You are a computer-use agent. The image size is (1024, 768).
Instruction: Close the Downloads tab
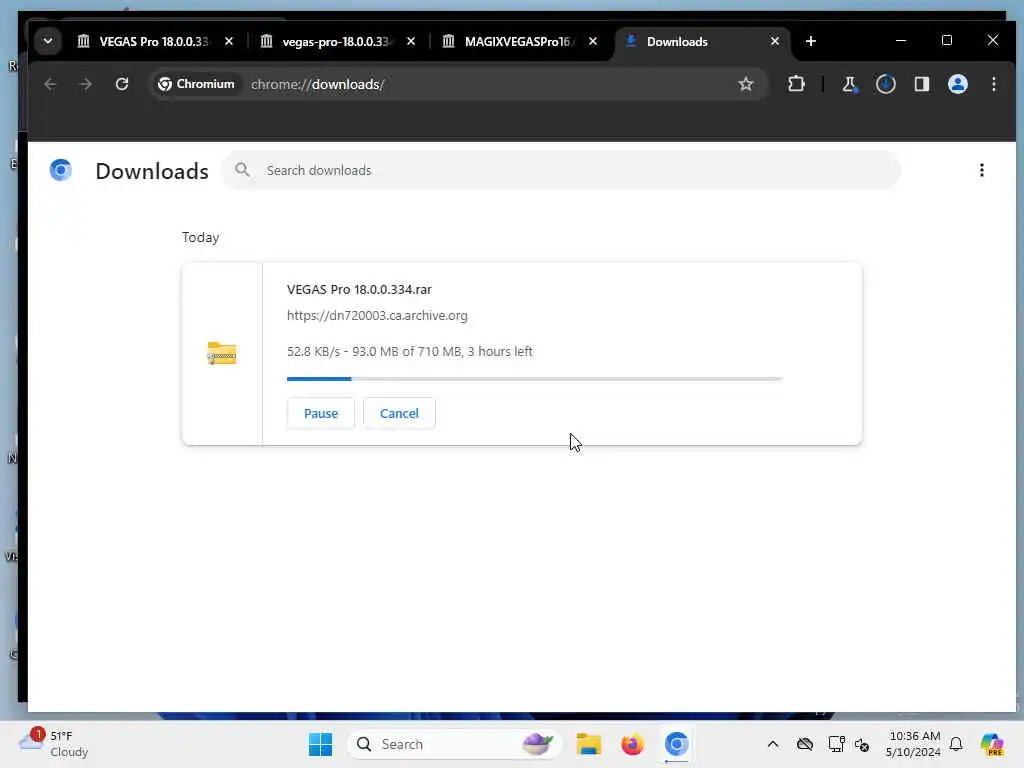tap(775, 41)
